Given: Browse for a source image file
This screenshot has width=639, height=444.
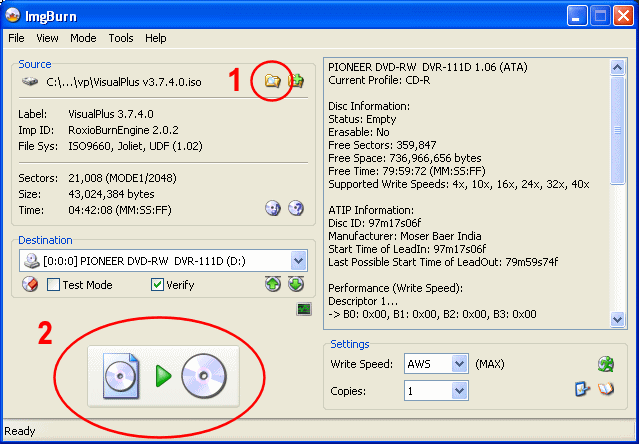Looking at the screenshot, I should pos(272,81).
